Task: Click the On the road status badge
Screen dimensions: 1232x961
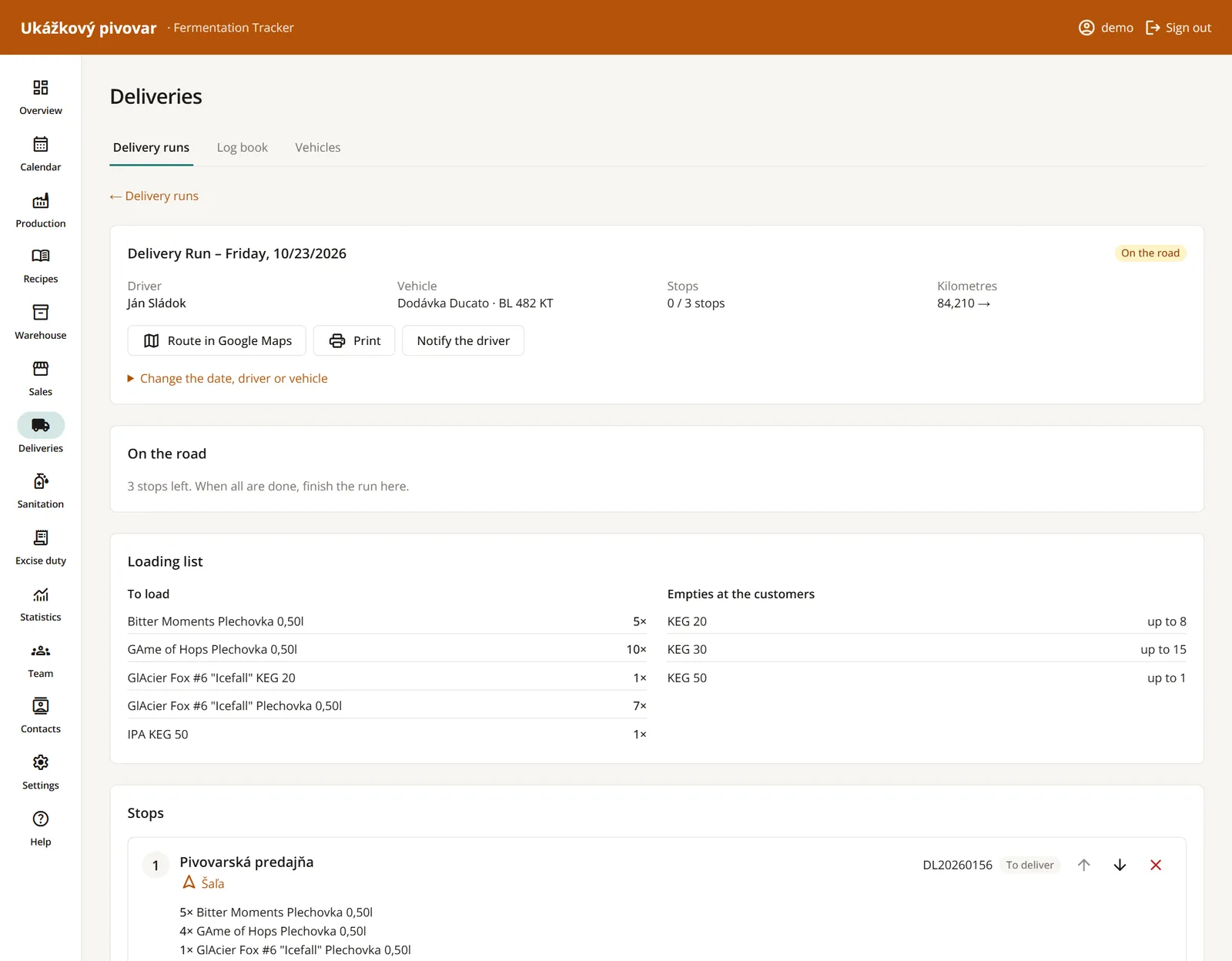Action: tap(1150, 253)
